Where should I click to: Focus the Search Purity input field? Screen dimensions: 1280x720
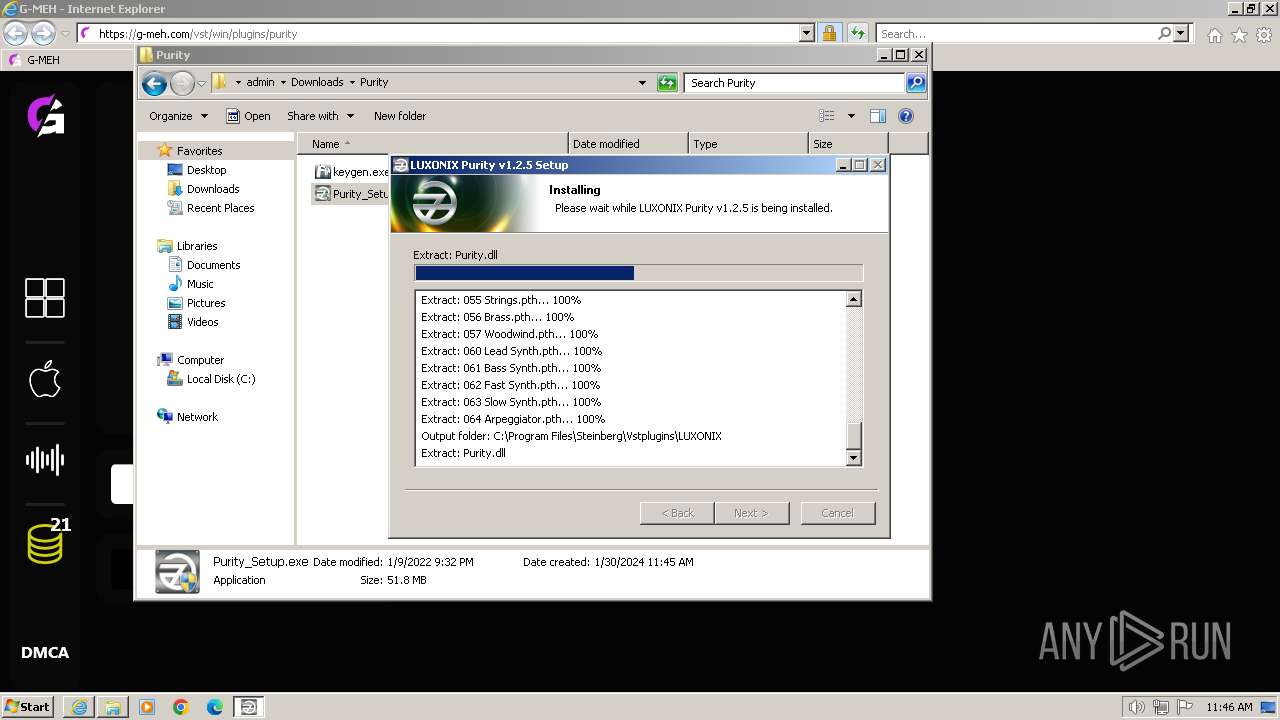pyautogui.click(x=795, y=83)
